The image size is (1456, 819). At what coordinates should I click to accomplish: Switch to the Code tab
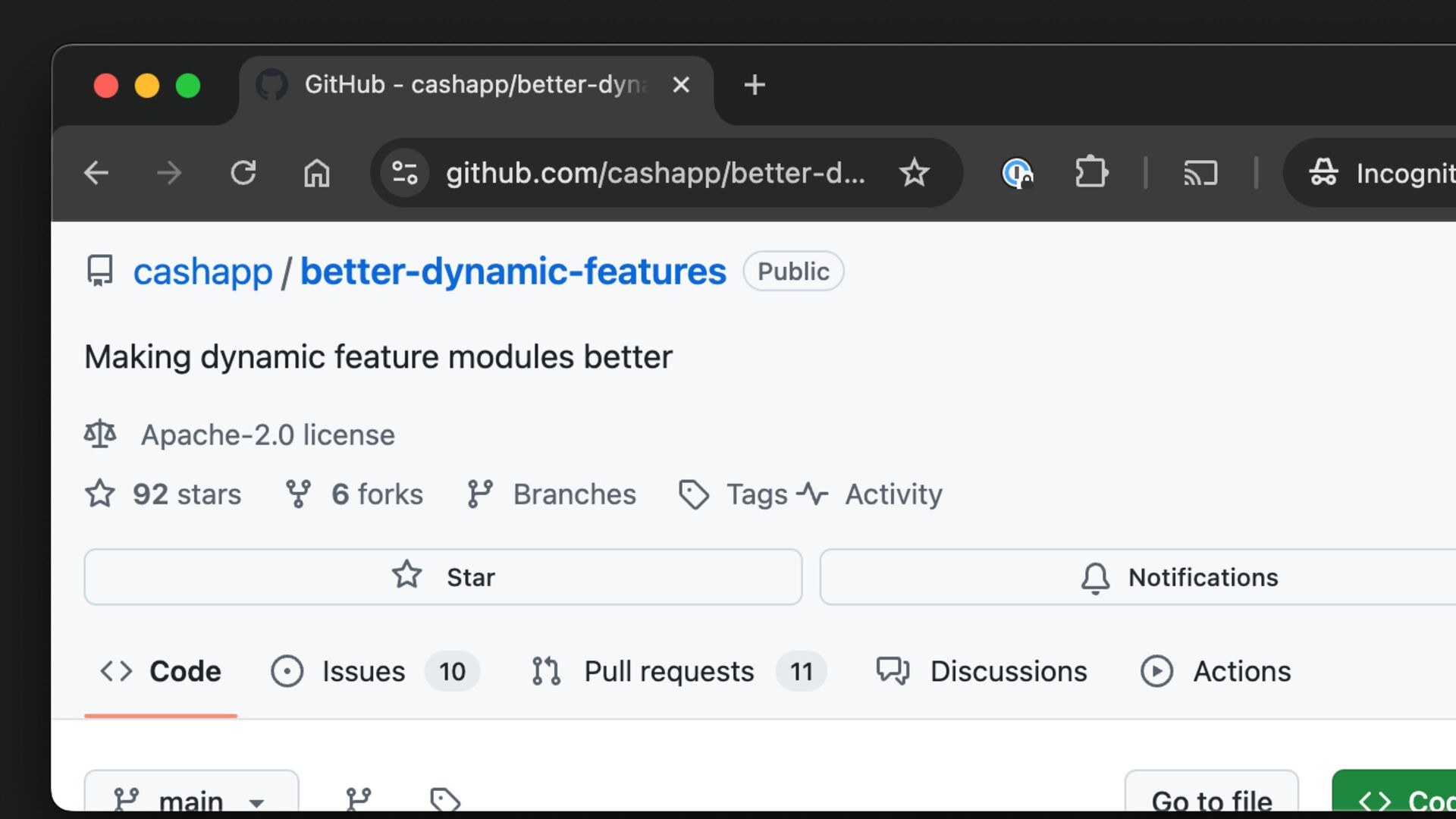161,672
